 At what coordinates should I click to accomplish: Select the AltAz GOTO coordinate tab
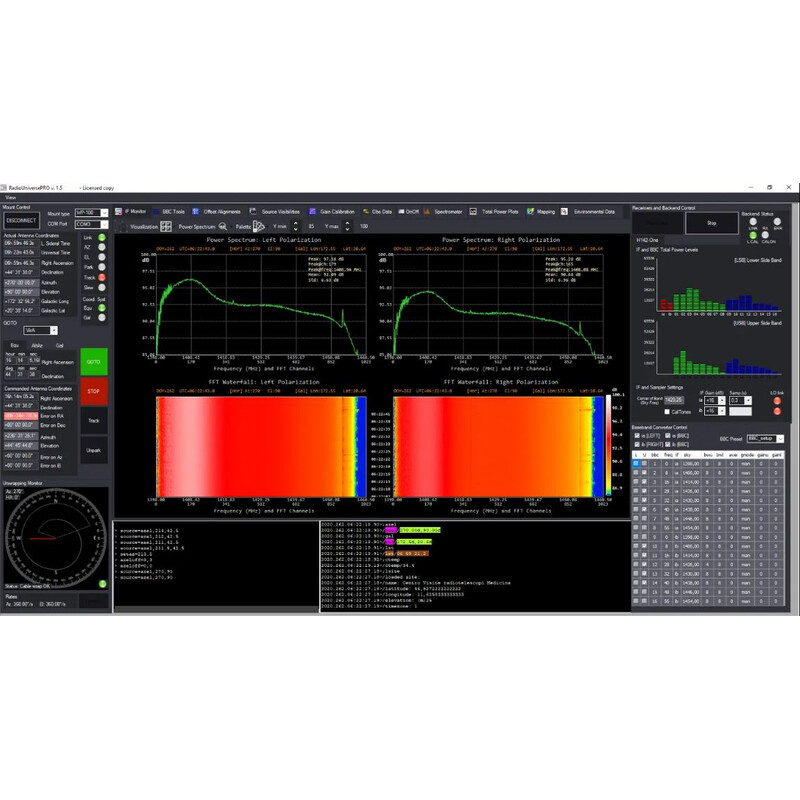coord(37,345)
